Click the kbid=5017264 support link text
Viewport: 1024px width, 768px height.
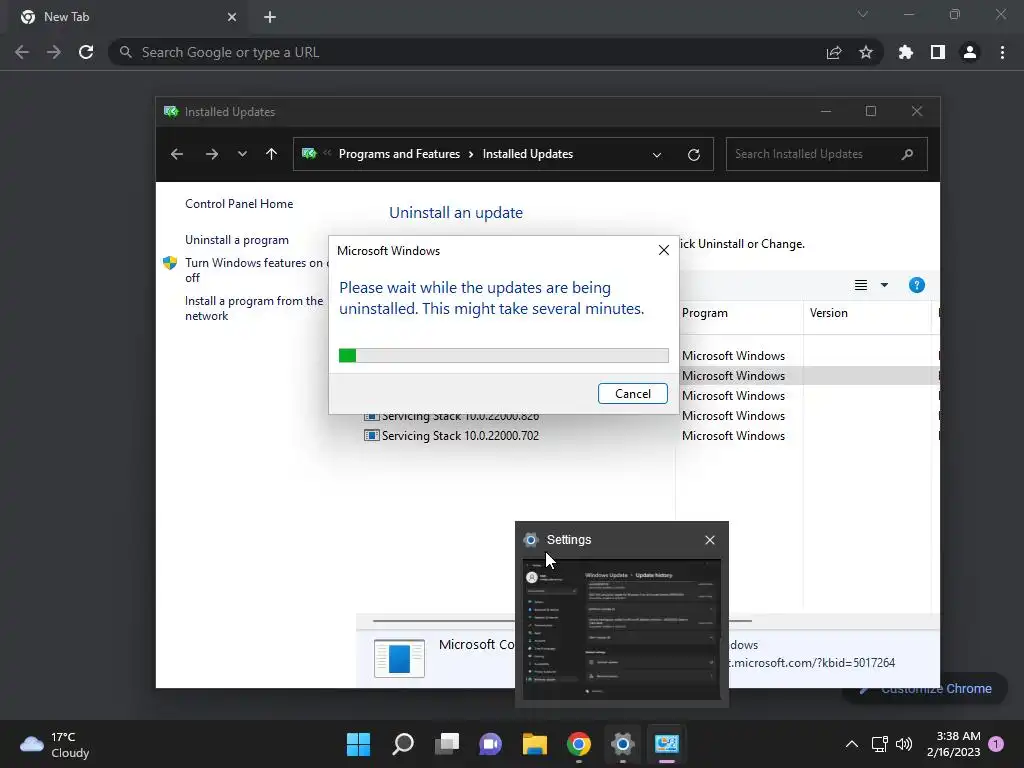(812, 663)
